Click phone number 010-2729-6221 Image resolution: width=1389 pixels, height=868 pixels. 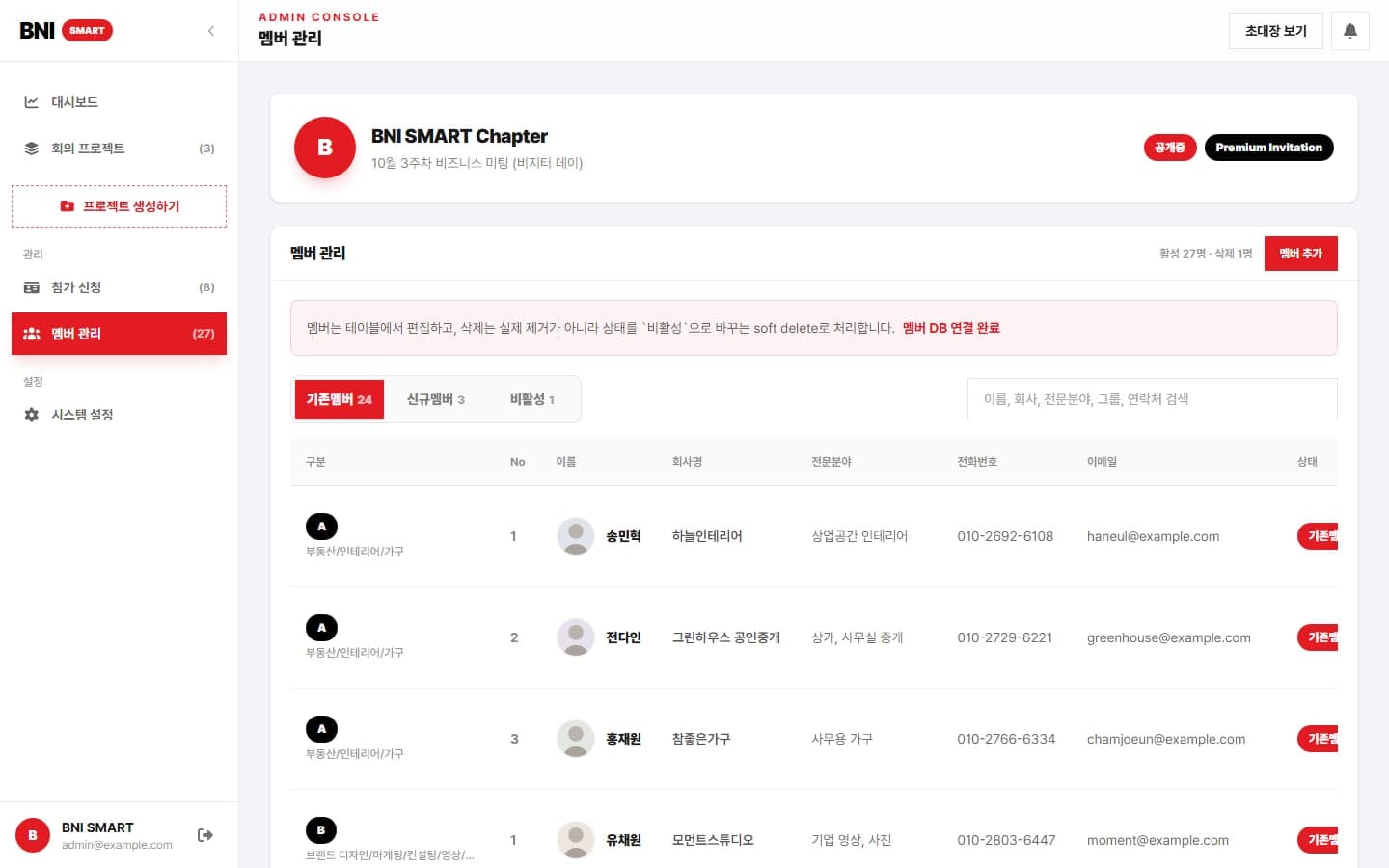(x=1005, y=637)
